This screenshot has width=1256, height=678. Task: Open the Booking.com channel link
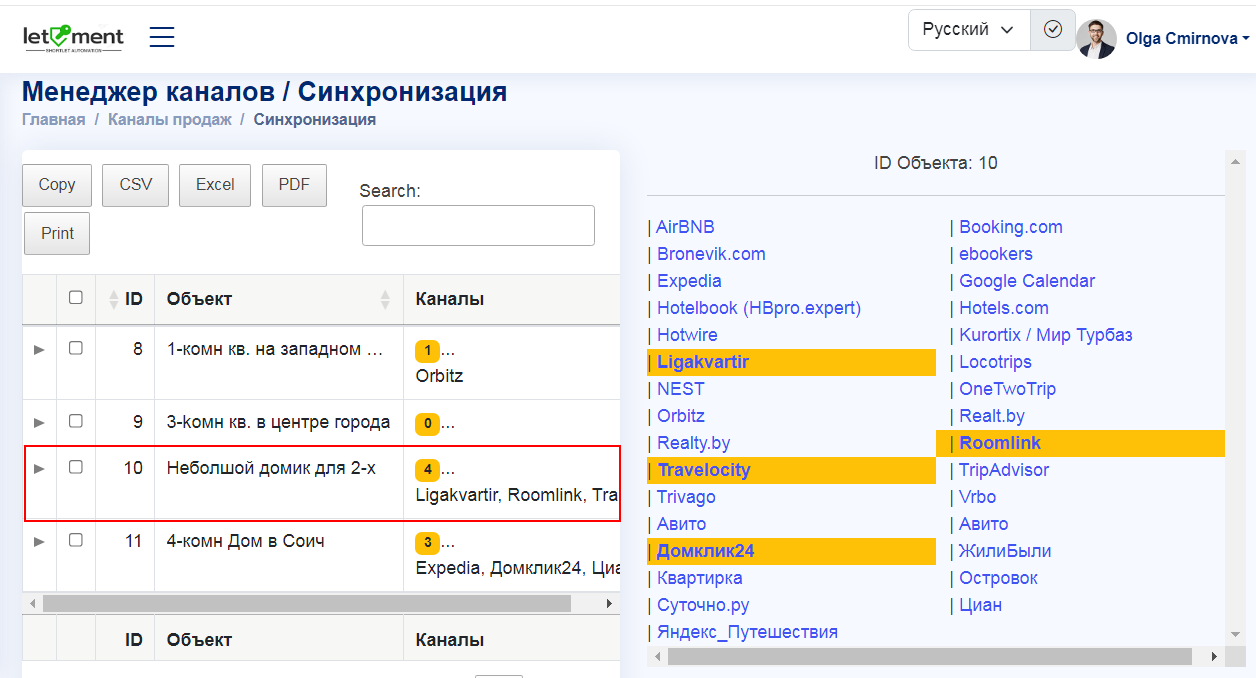(1011, 227)
